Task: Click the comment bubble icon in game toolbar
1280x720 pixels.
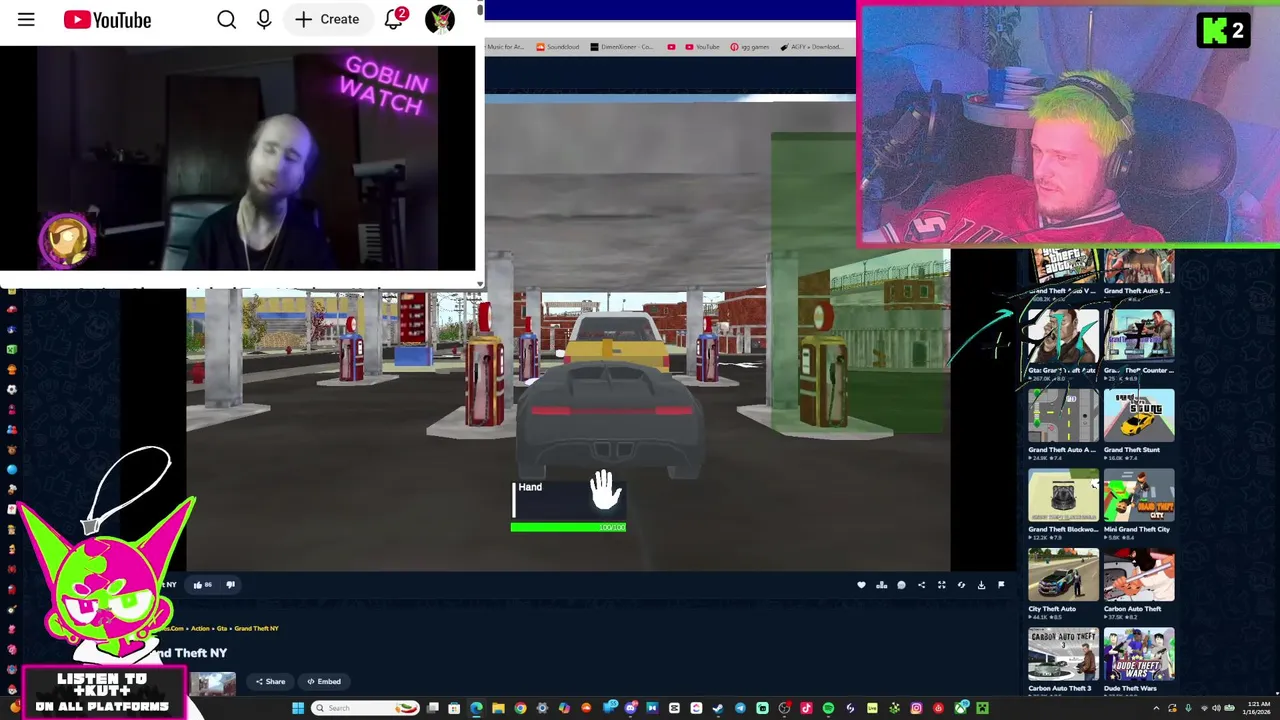Action: (x=901, y=585)
